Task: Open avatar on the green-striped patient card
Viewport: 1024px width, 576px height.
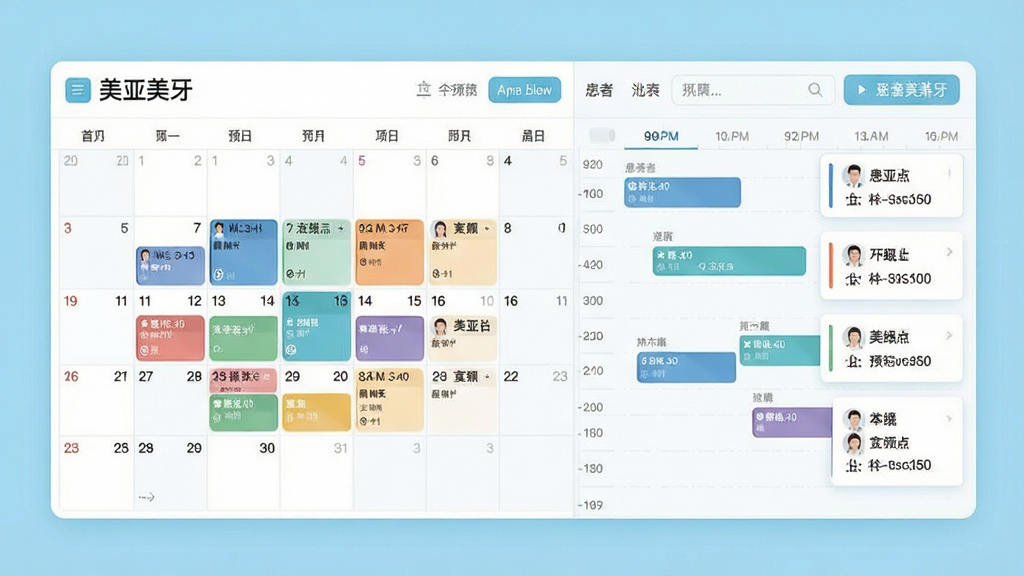Action: (853, 337)
